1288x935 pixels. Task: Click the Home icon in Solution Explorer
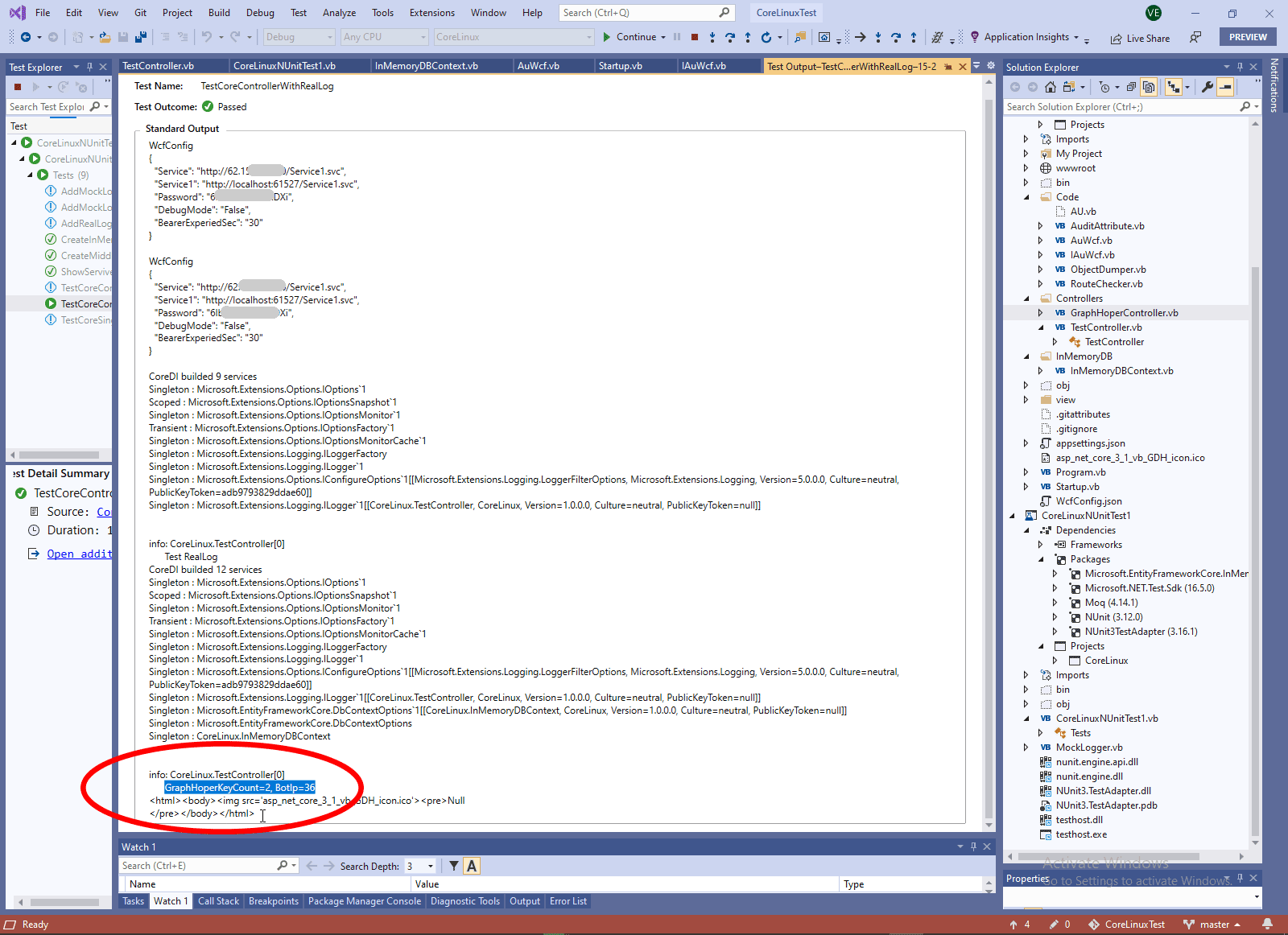(x=1051, y=87)
